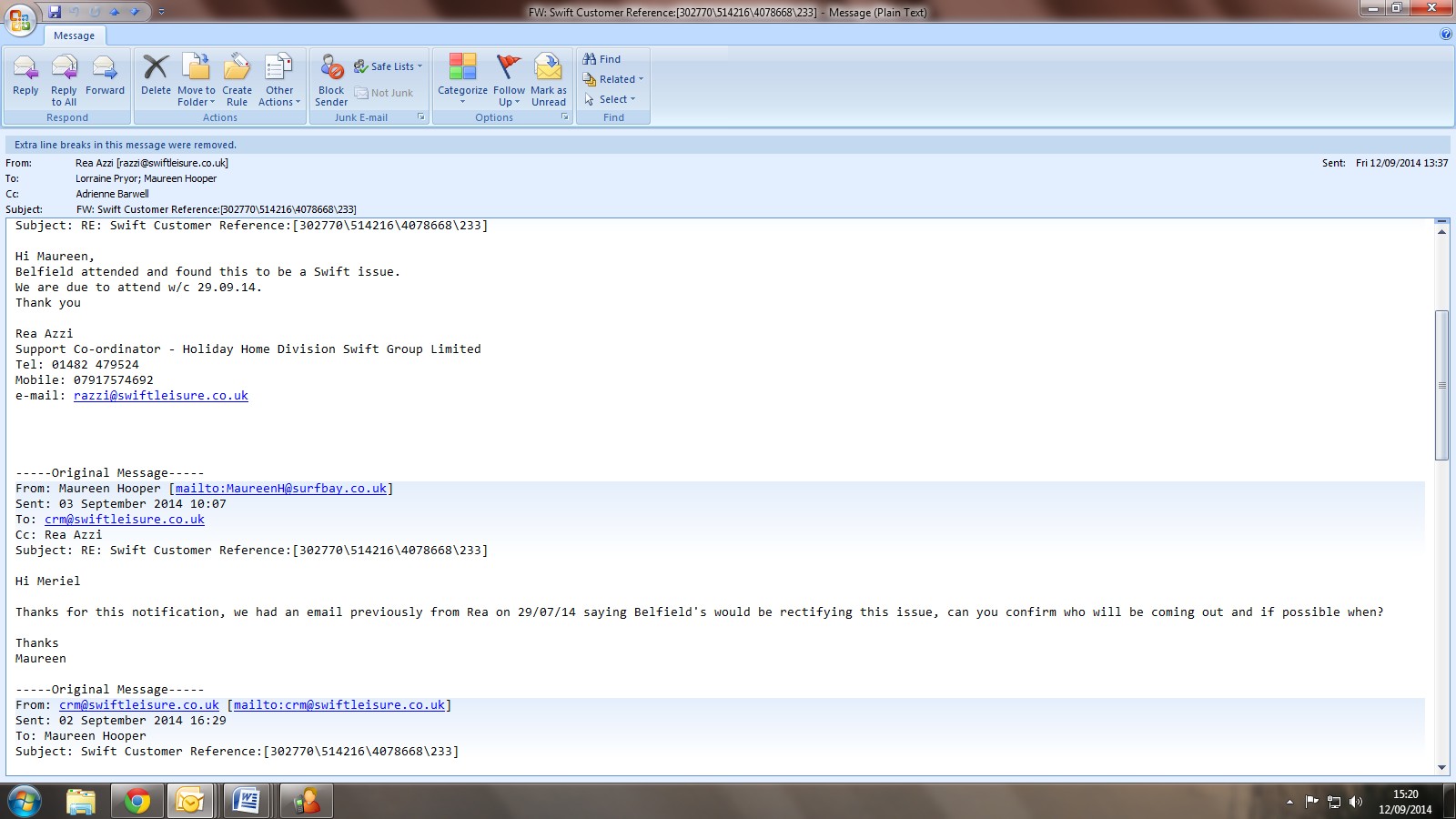Click the 'Tel: 01482 479524' line

click(77, 365)
